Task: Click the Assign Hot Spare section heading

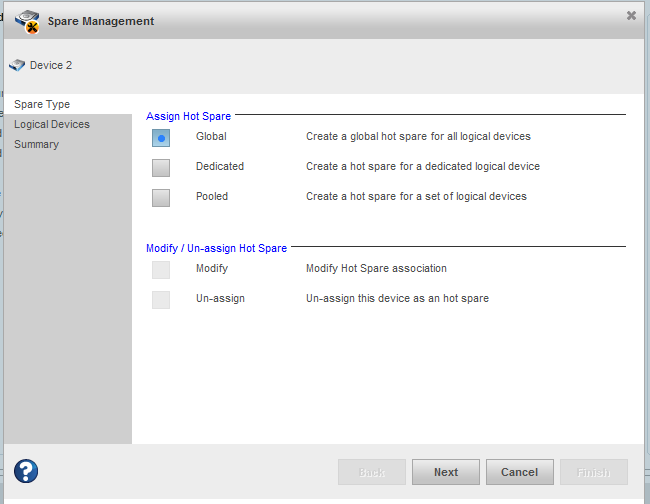Action: click(188, 116)
